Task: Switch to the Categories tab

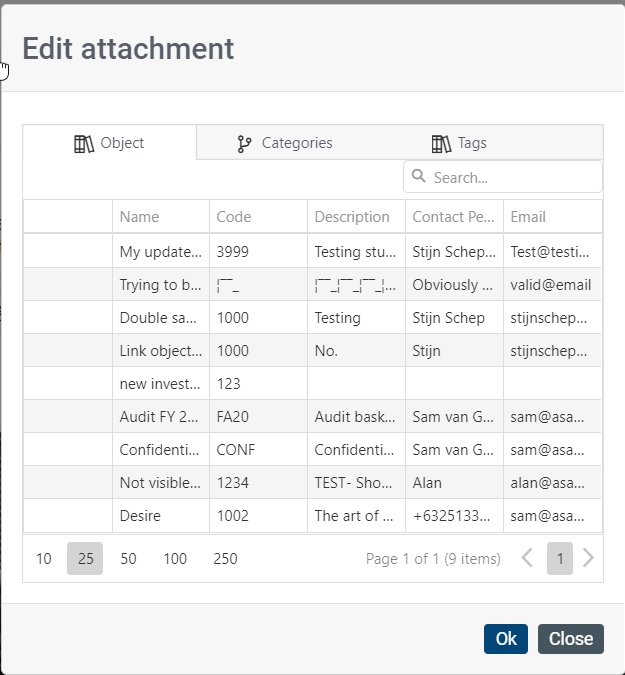Action: (x=285, y=143)
